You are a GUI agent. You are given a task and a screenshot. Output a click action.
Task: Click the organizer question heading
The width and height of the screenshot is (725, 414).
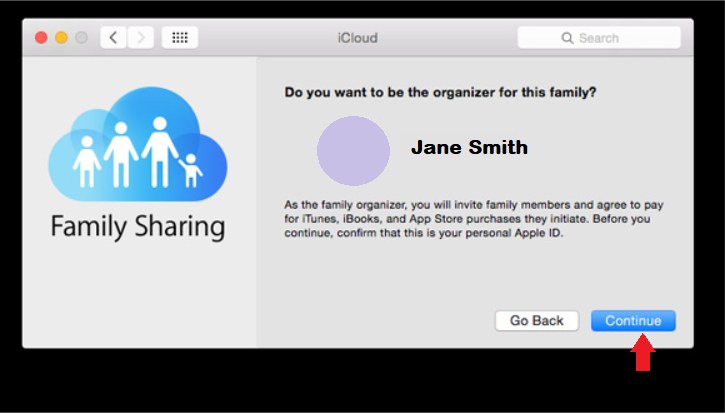tap(440, 92)
